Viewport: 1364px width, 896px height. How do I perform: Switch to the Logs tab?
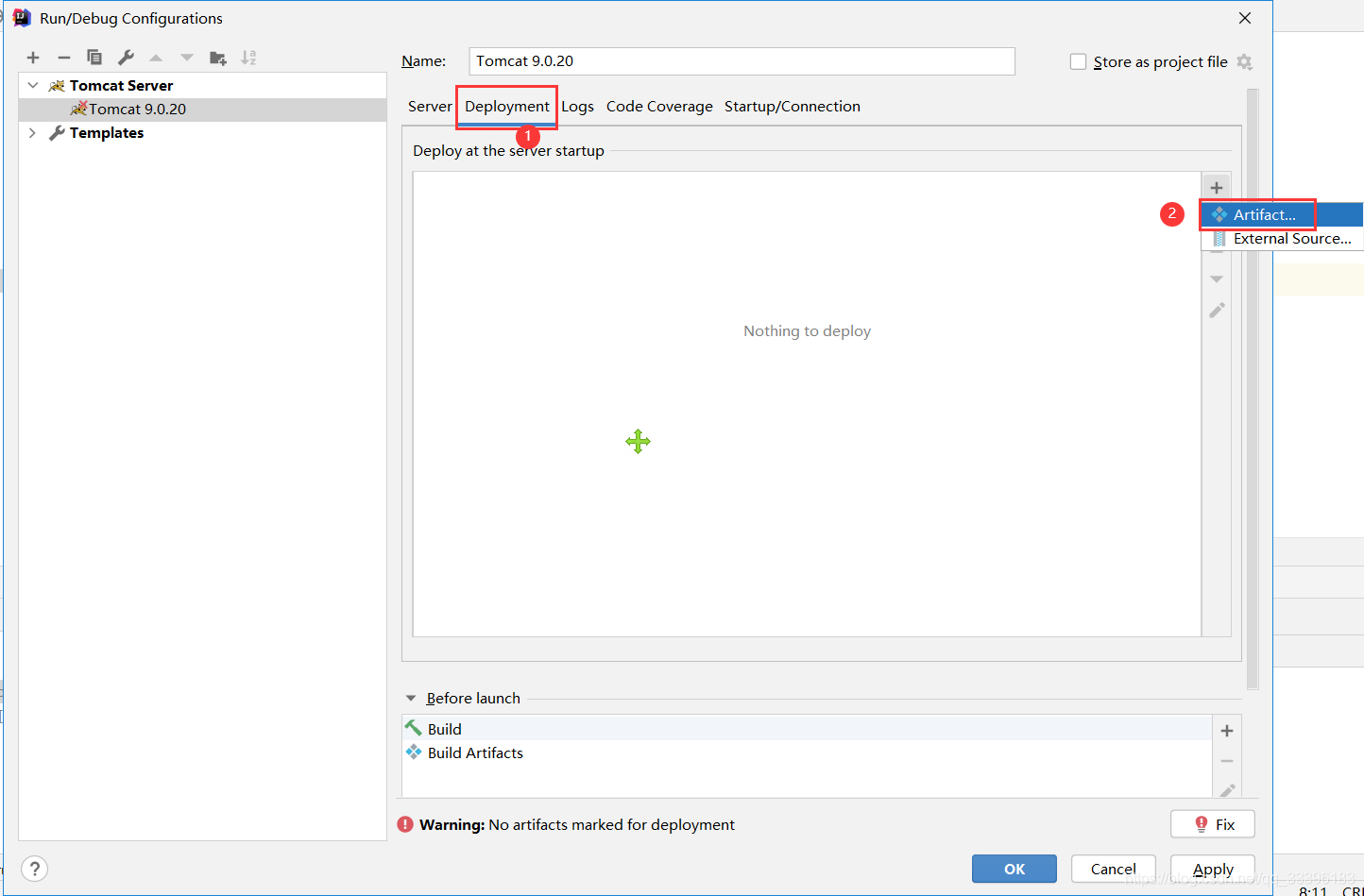(577, 107)
